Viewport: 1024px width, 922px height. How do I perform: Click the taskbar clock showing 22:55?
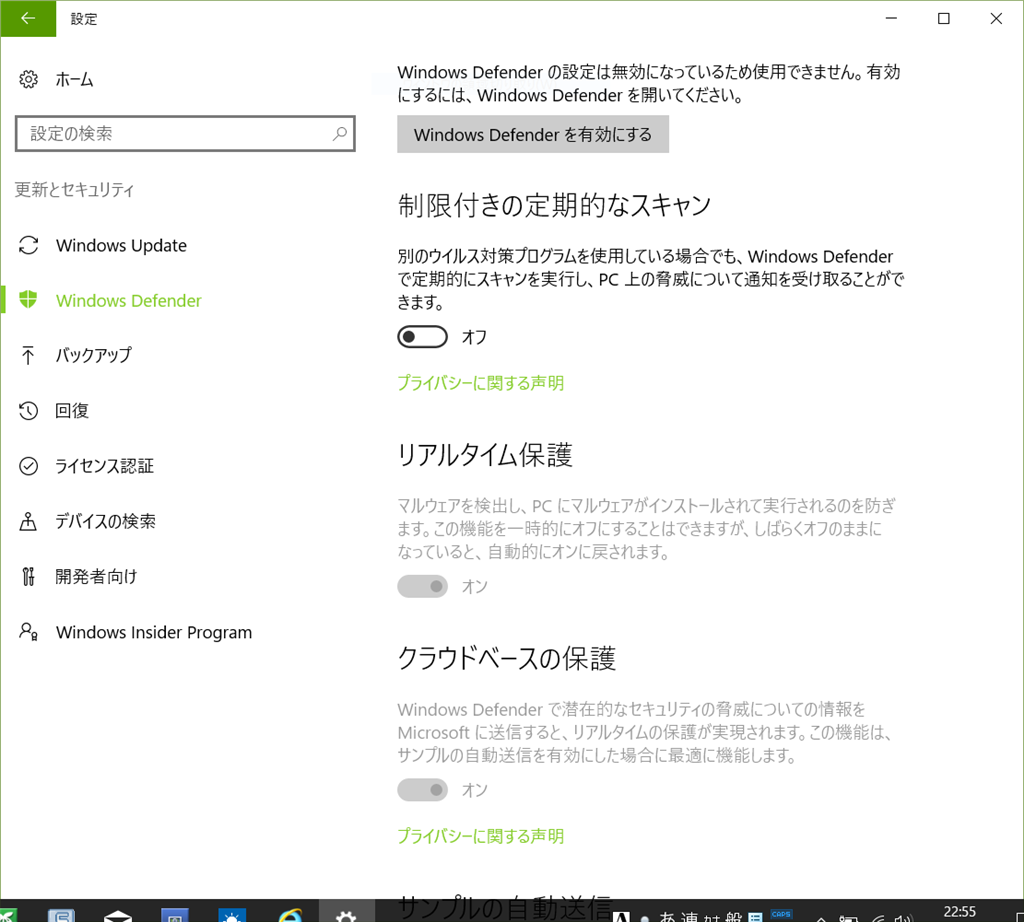(x=959, y=912)
